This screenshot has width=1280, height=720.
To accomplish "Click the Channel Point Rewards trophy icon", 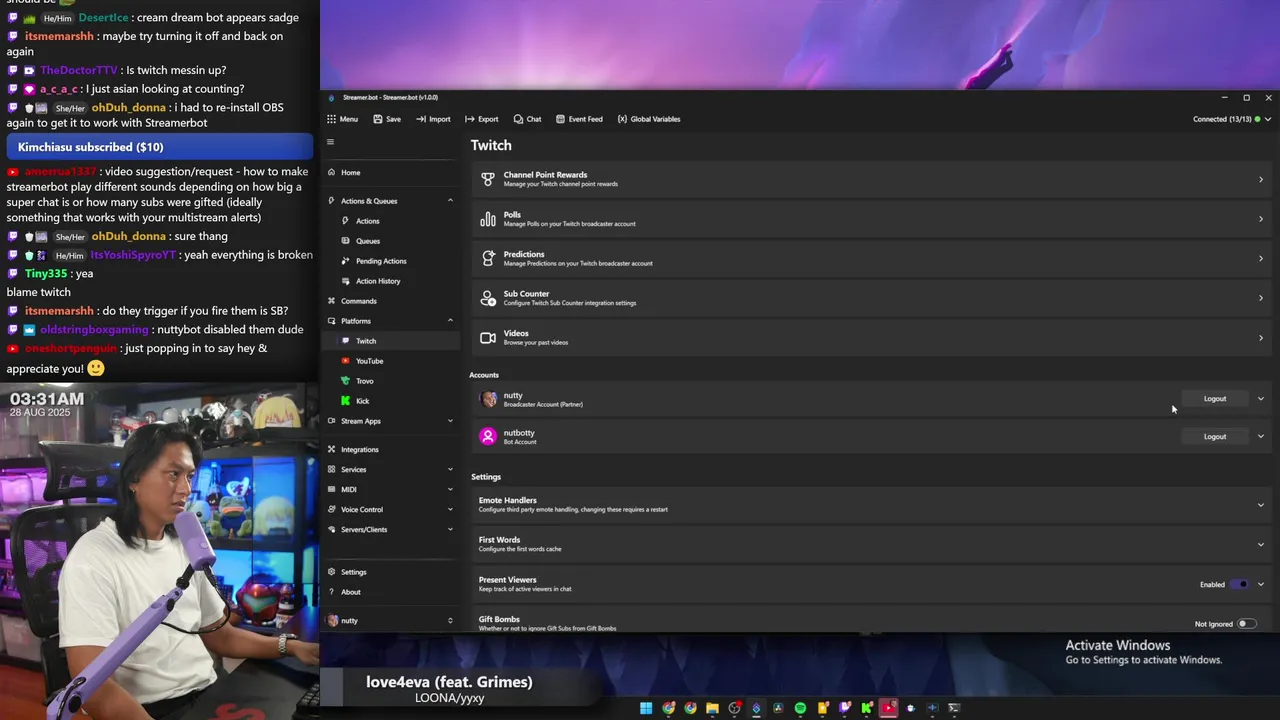I will click(x=488, y=179).
